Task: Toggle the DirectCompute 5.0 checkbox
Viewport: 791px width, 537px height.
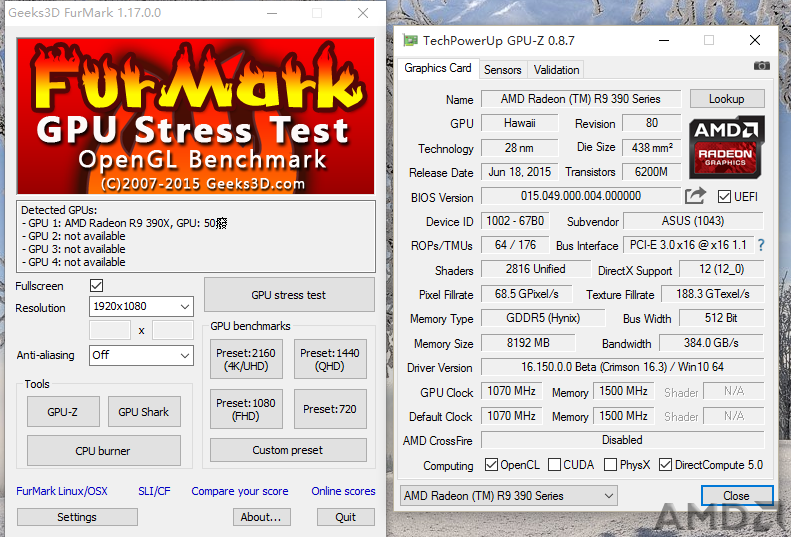Action: click(x=665, y=464)
